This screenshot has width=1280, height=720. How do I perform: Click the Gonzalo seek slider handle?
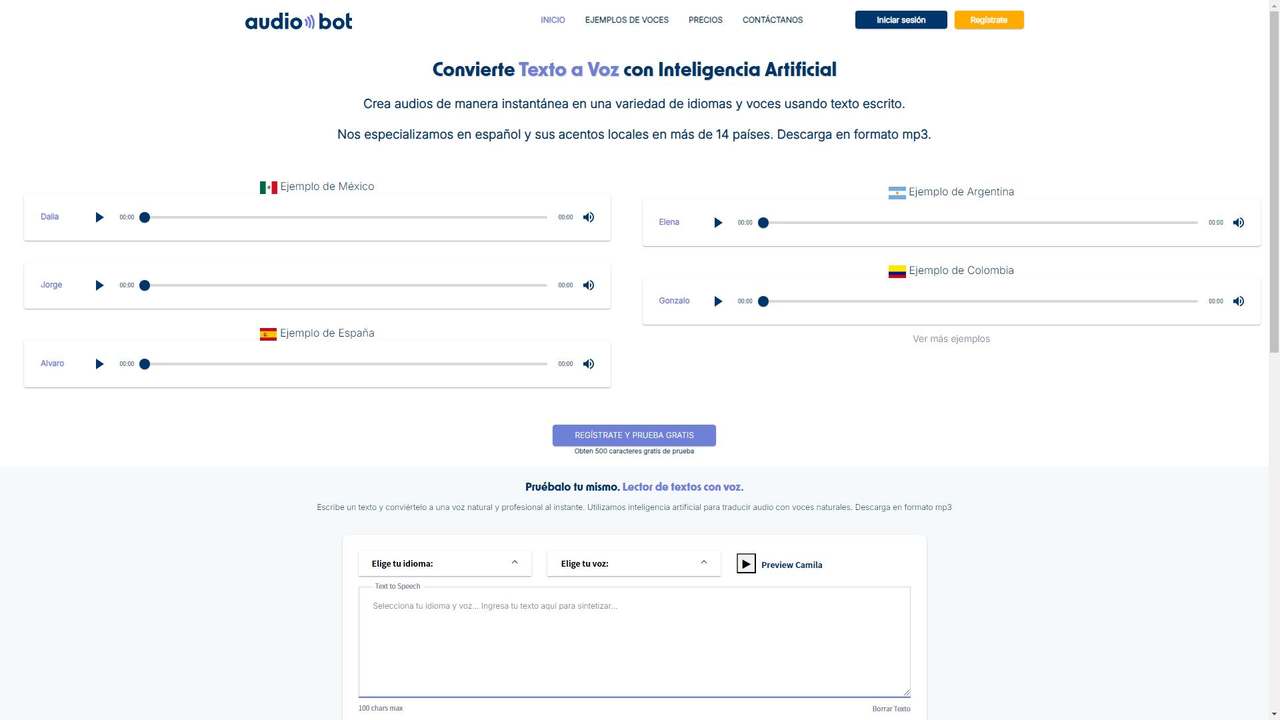[x=763, y=301]
